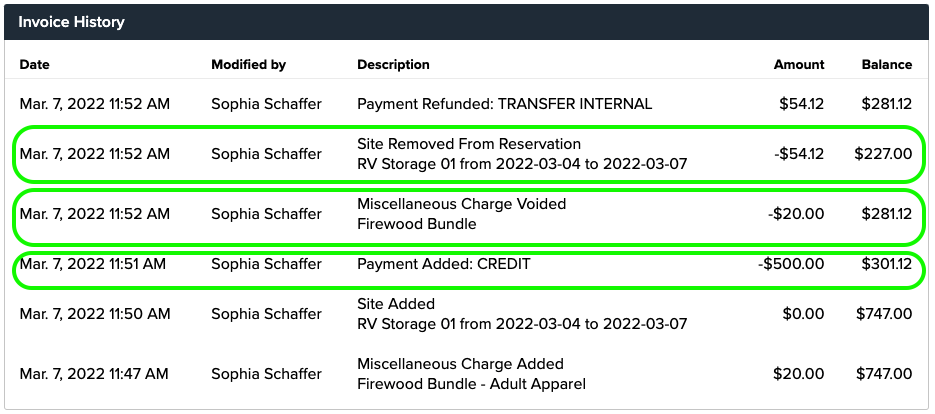This screenshot has width=935, height=414.
Task: Click the Date column header
Action: point(34,65)
